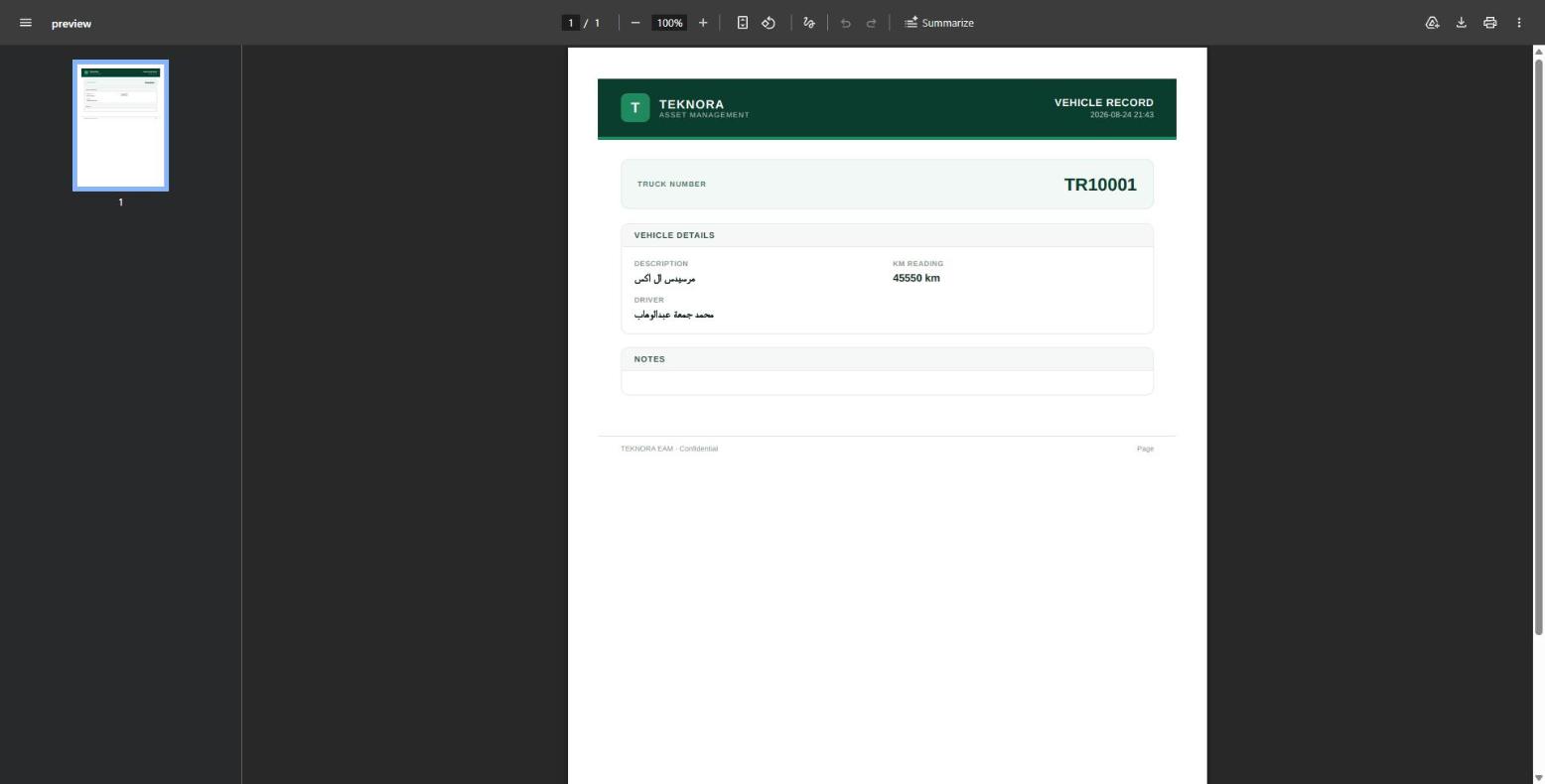Print the document

(x=1490, y=23)
